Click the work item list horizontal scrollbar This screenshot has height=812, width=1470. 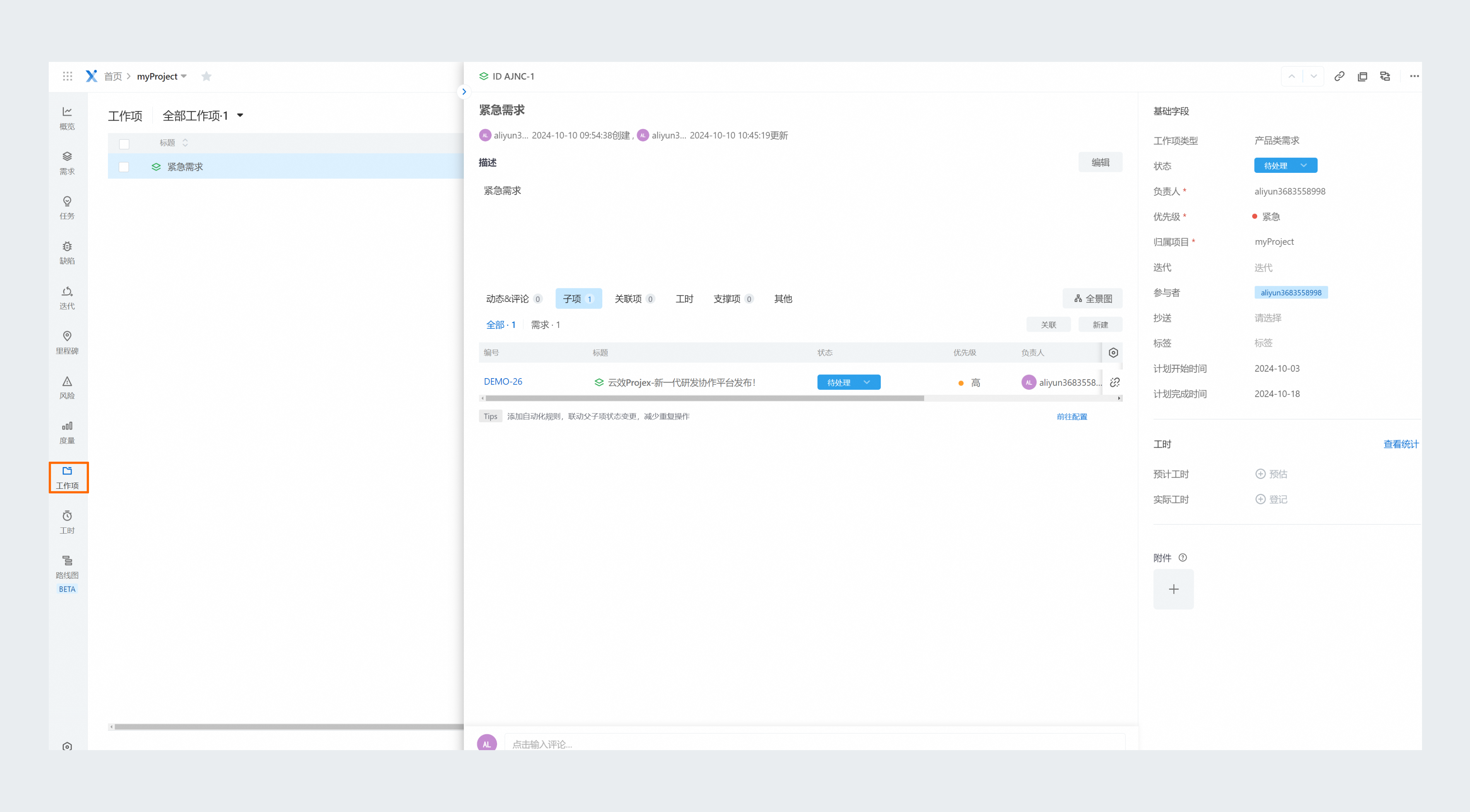[x=289, y=727]
